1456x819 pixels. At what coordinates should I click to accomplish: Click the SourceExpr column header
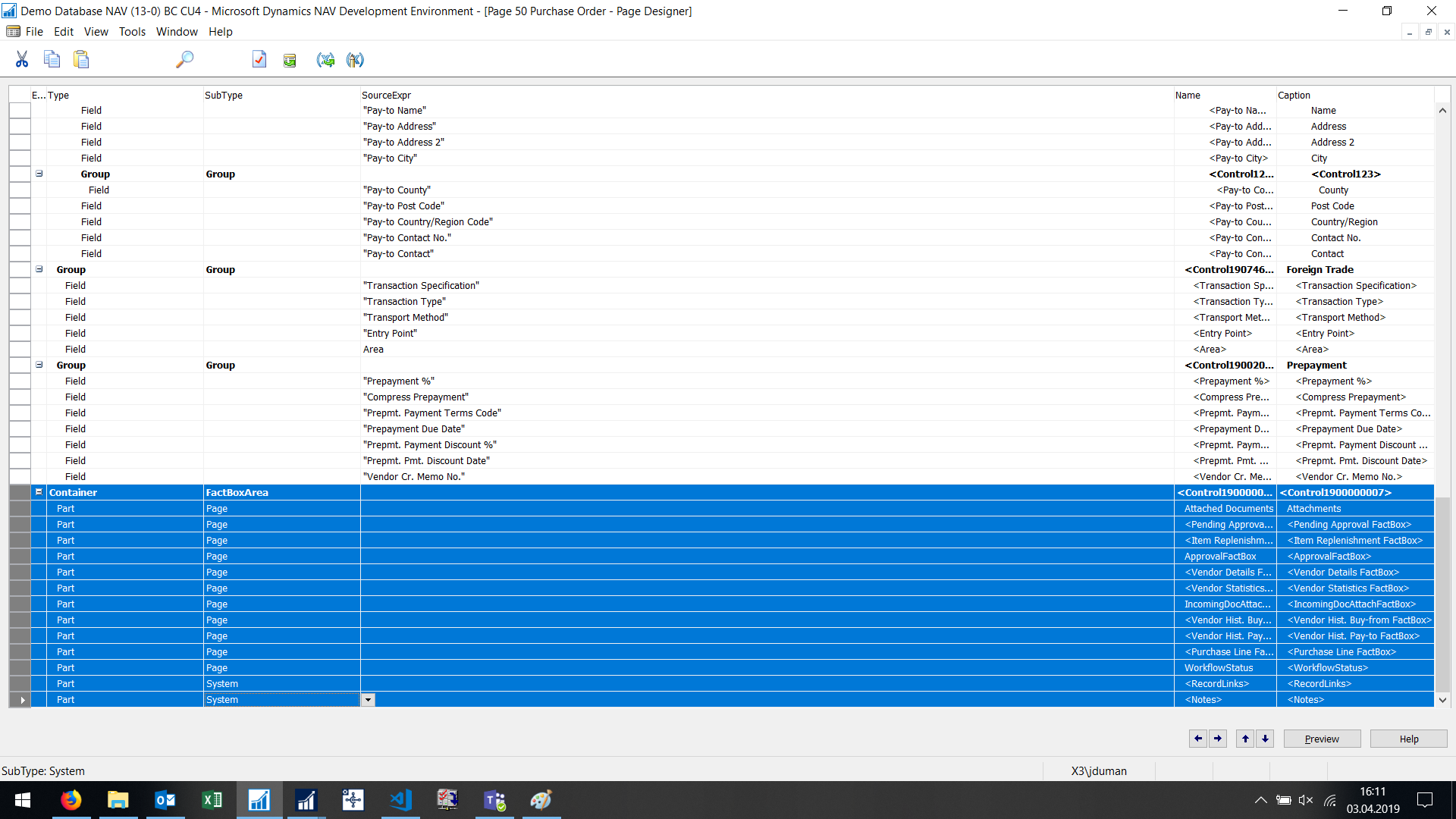point(767,95)
